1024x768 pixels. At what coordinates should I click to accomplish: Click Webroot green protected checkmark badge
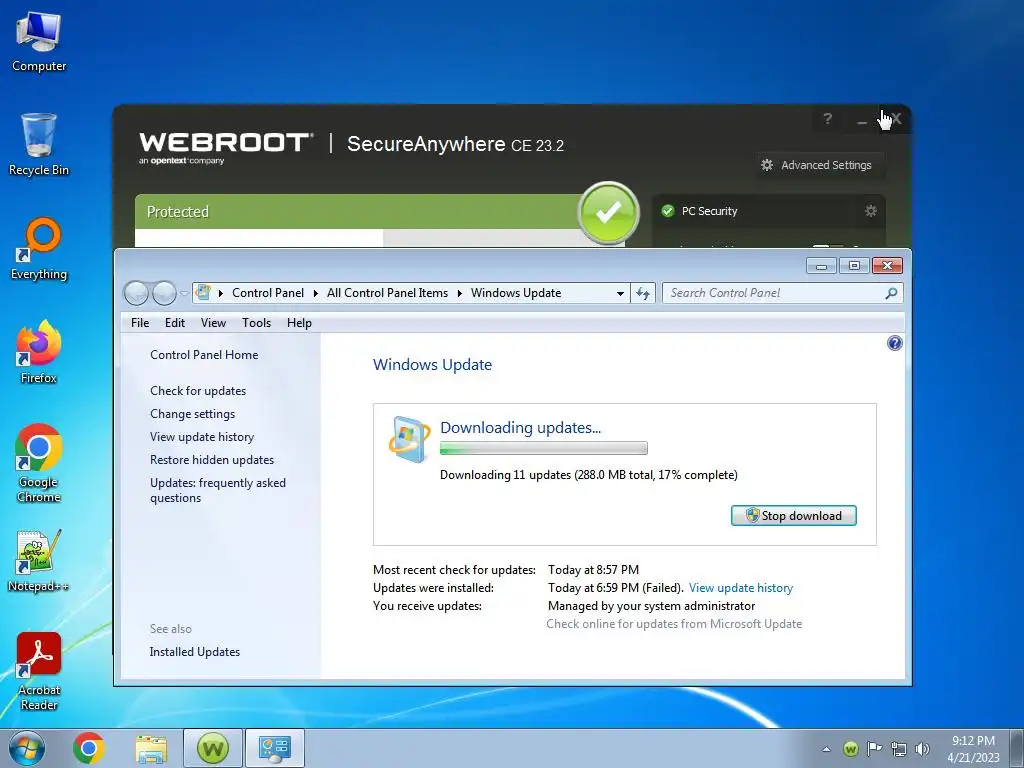tap(608, 212)
